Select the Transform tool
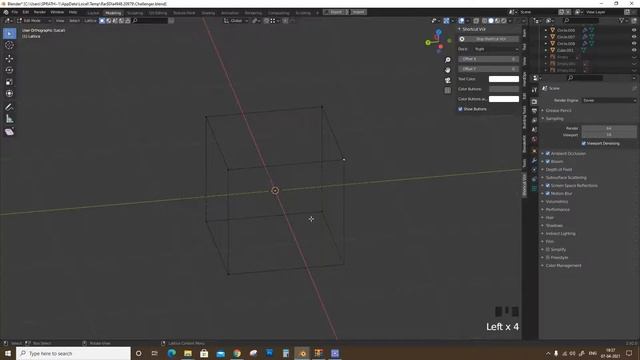 coord(9,94)
